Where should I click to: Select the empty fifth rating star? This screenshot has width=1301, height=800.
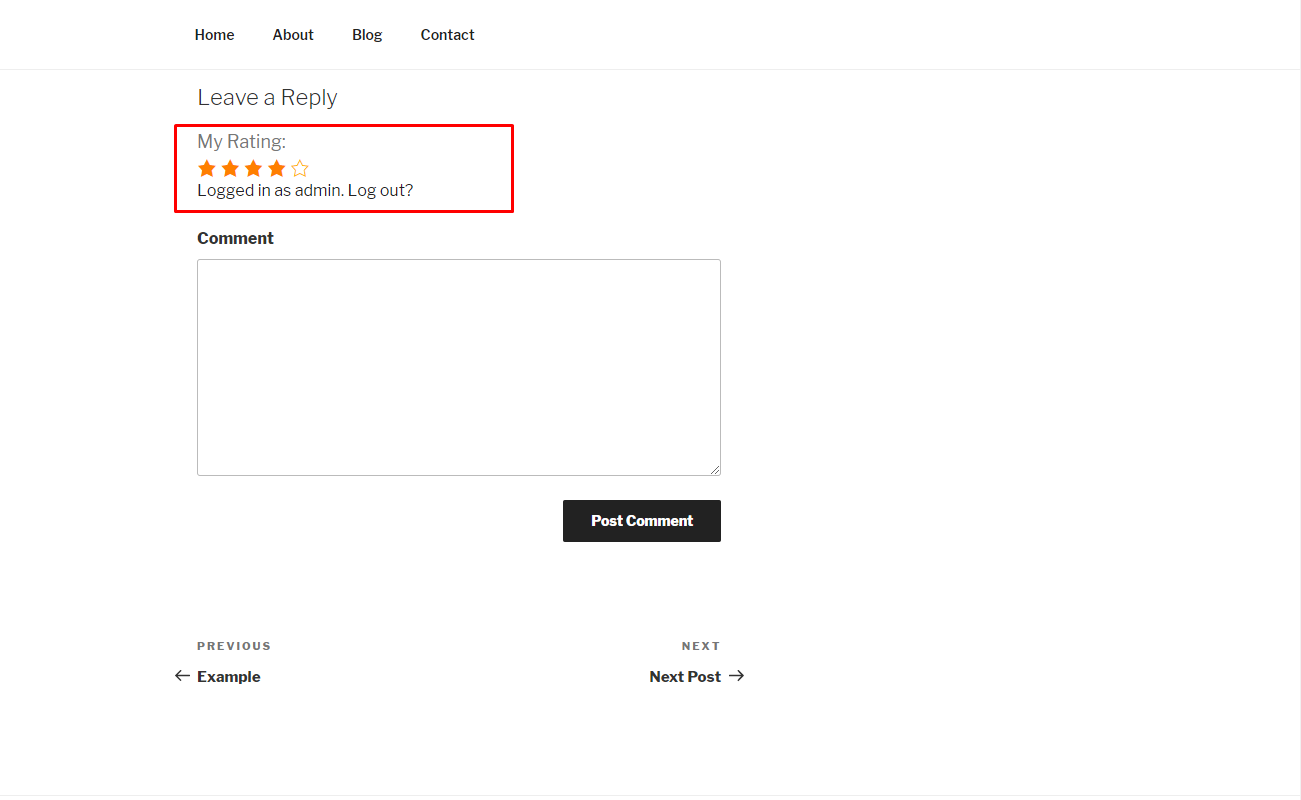tap(300, 168)
